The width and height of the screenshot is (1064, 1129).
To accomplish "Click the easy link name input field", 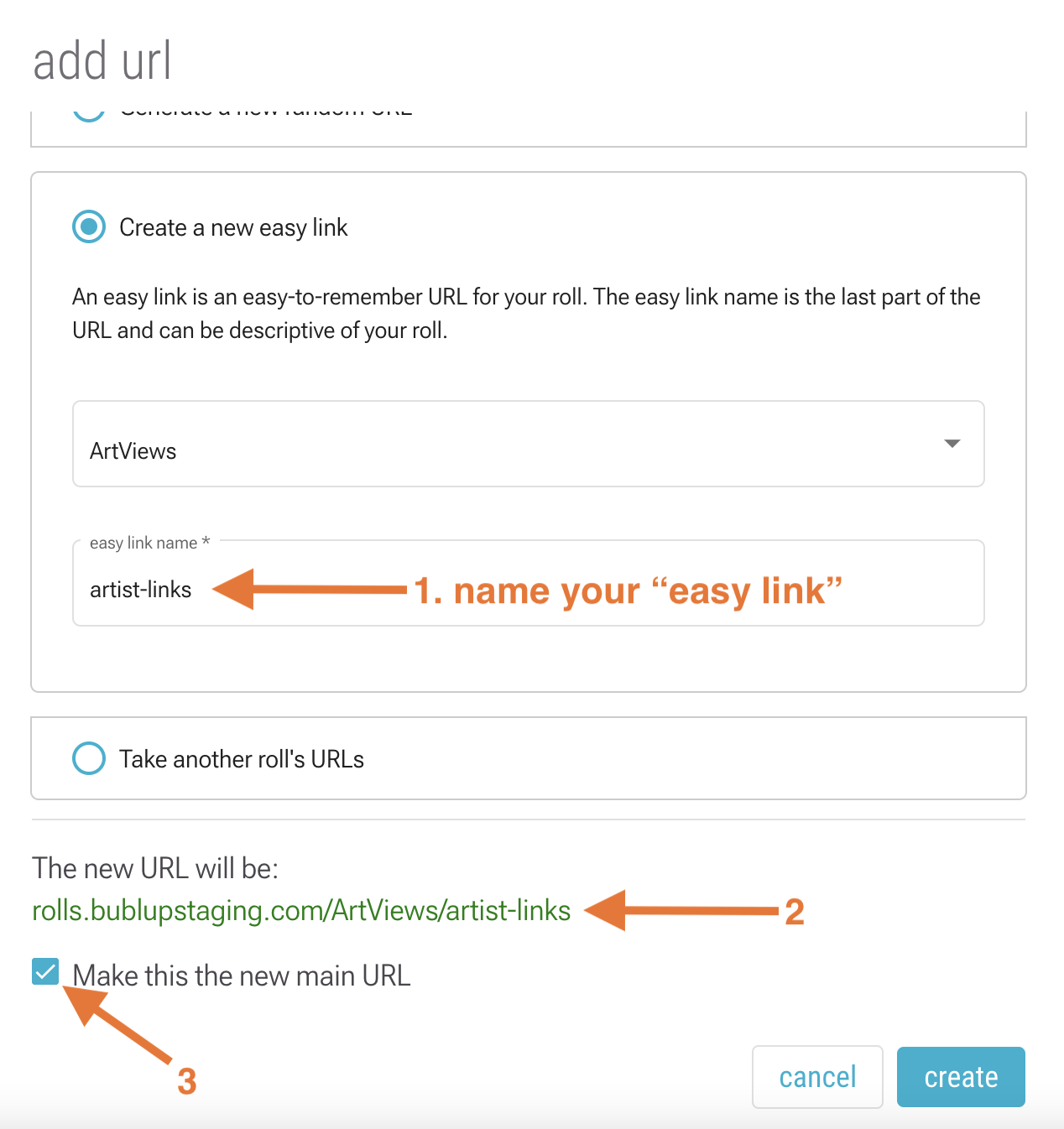I will tap(529, 583).
